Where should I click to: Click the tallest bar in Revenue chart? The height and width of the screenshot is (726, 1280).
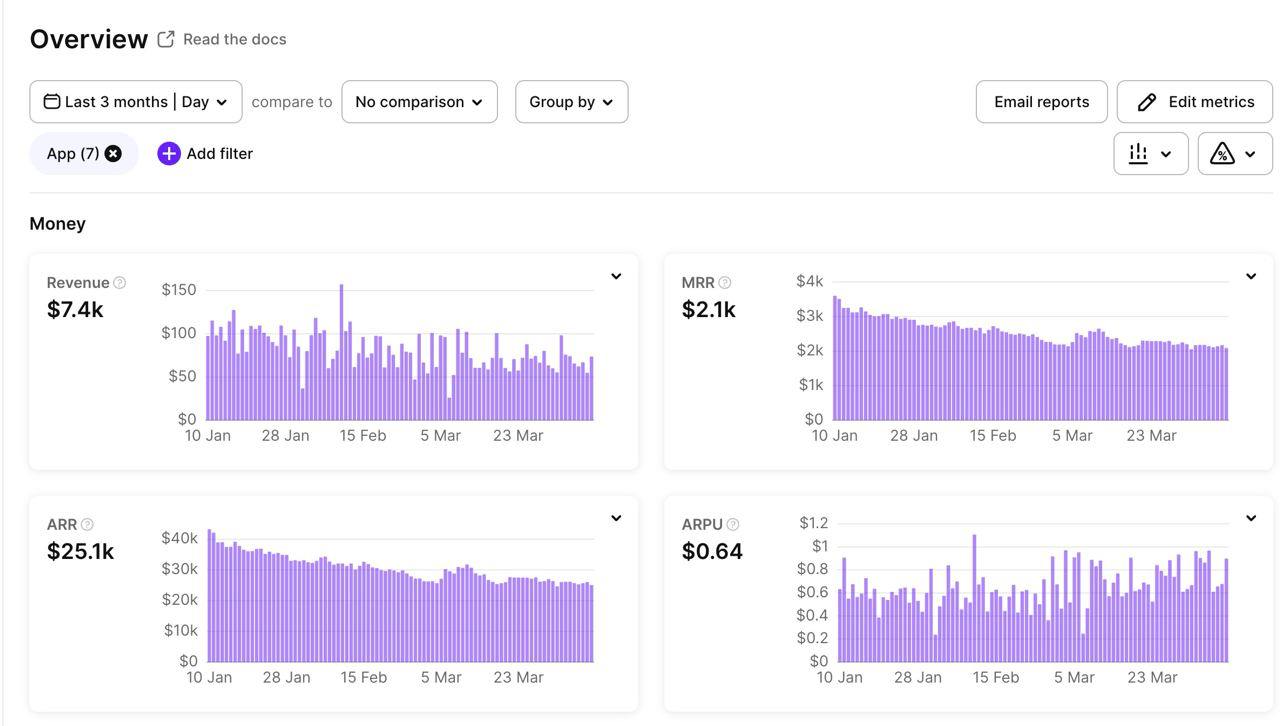(341, 350)
